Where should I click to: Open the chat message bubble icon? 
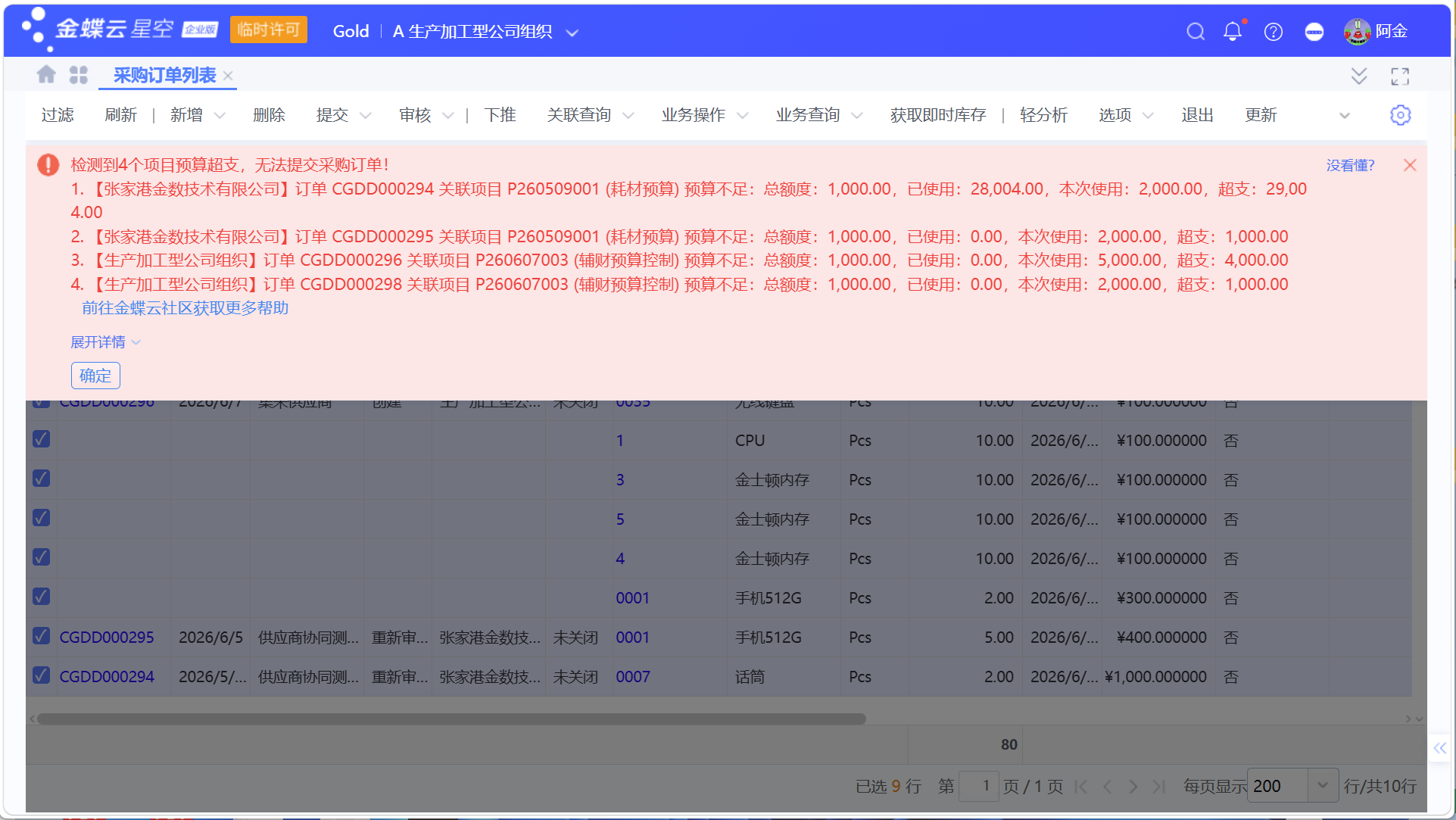[1314, 32]
